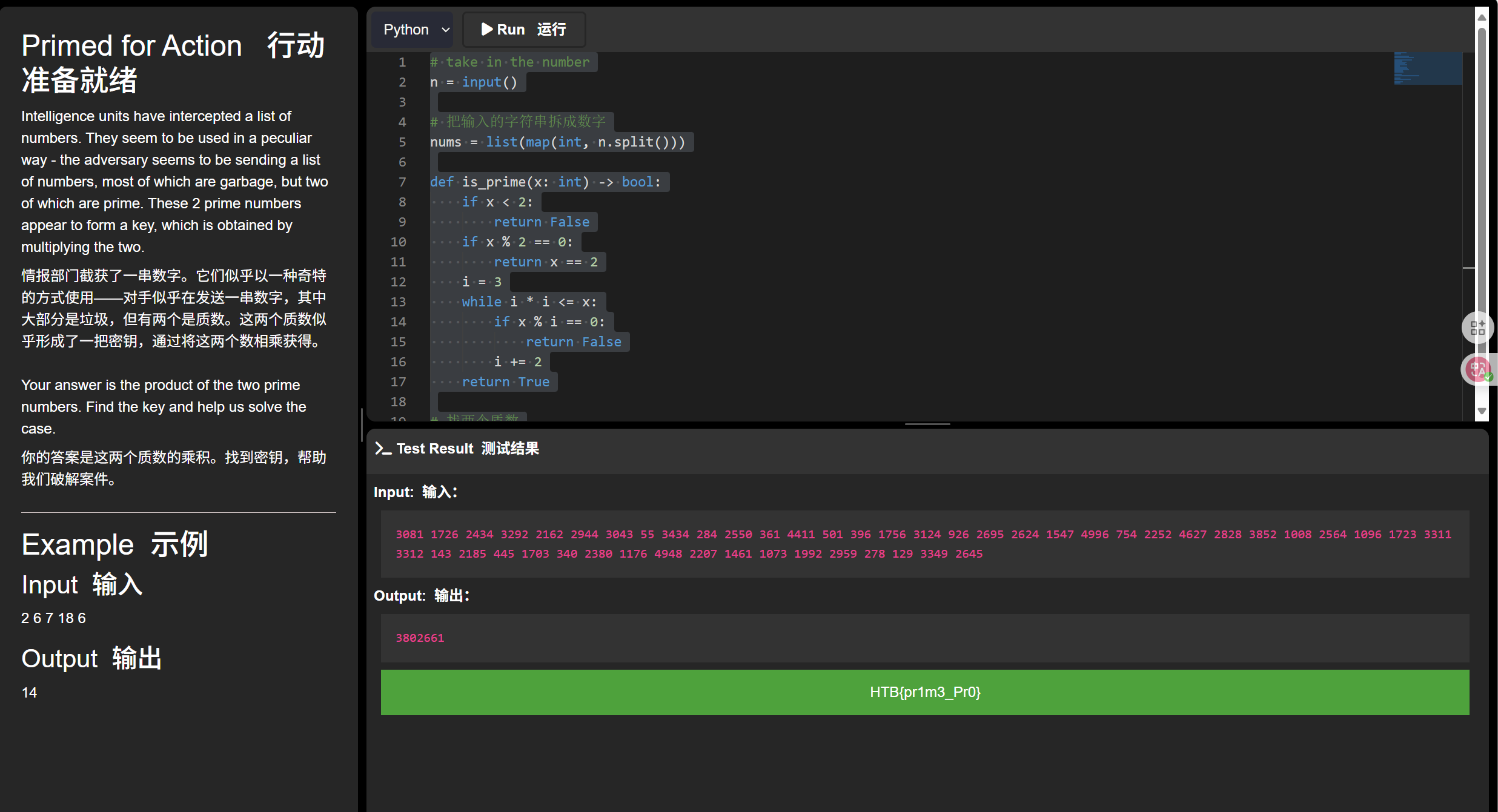Click the pink translate extension icon

(1477, 369)
